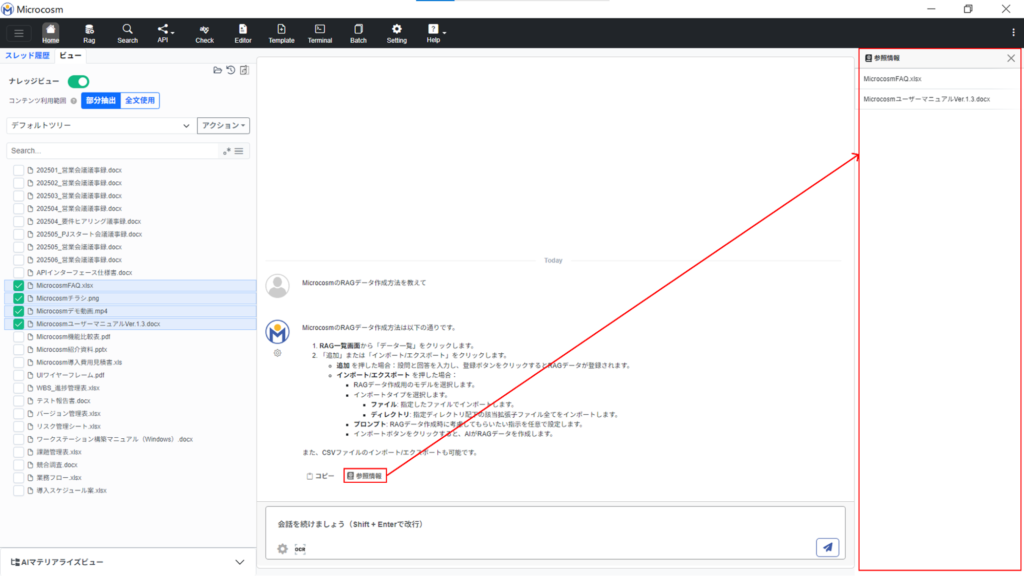This screenshot has height=576, width=1024.
Task: Check the APIインターフェース仕様書.docx checkbox
Action: (18, 273)
